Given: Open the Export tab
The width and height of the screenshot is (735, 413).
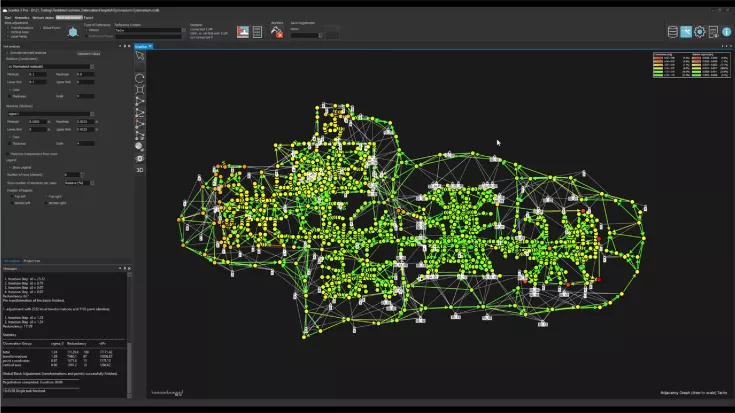Looking at the screenshot, I should (89, 18).
